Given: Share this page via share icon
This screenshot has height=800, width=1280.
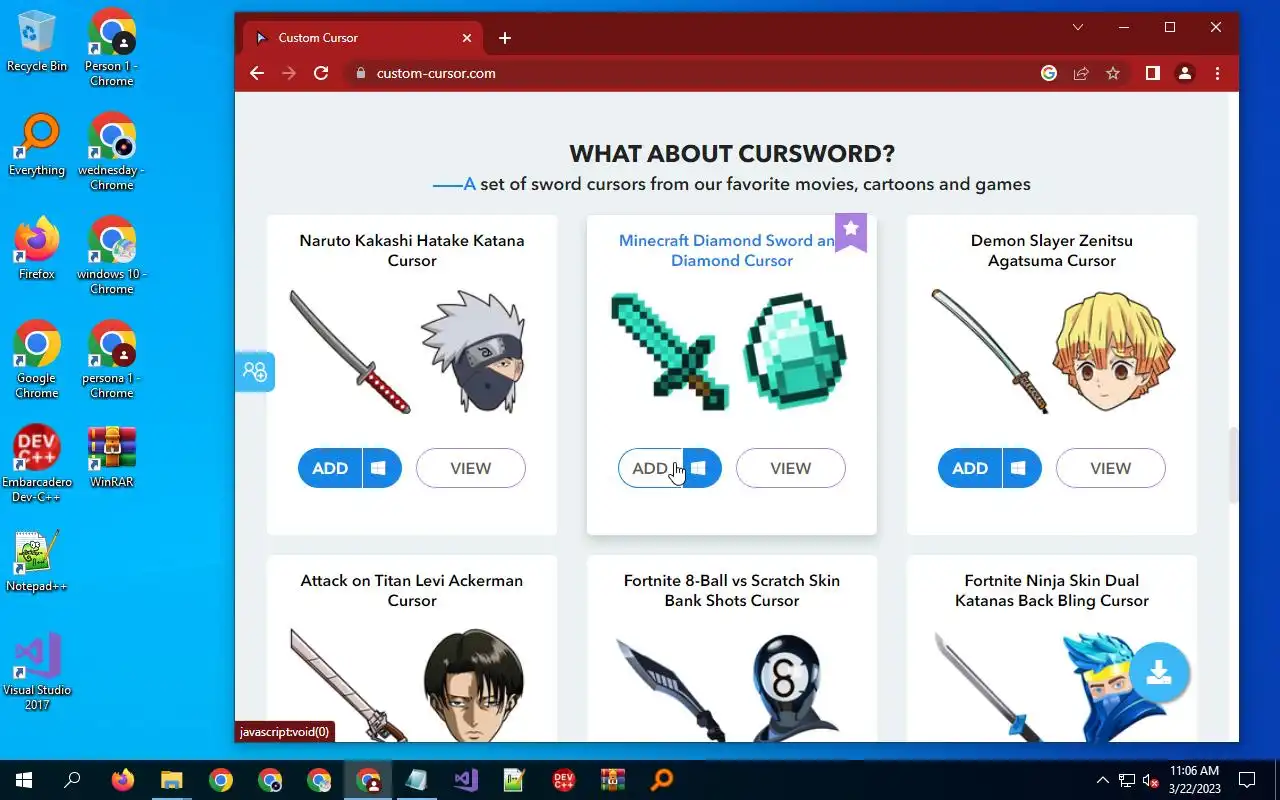Looking at the screenshot, I should 1081,73.
